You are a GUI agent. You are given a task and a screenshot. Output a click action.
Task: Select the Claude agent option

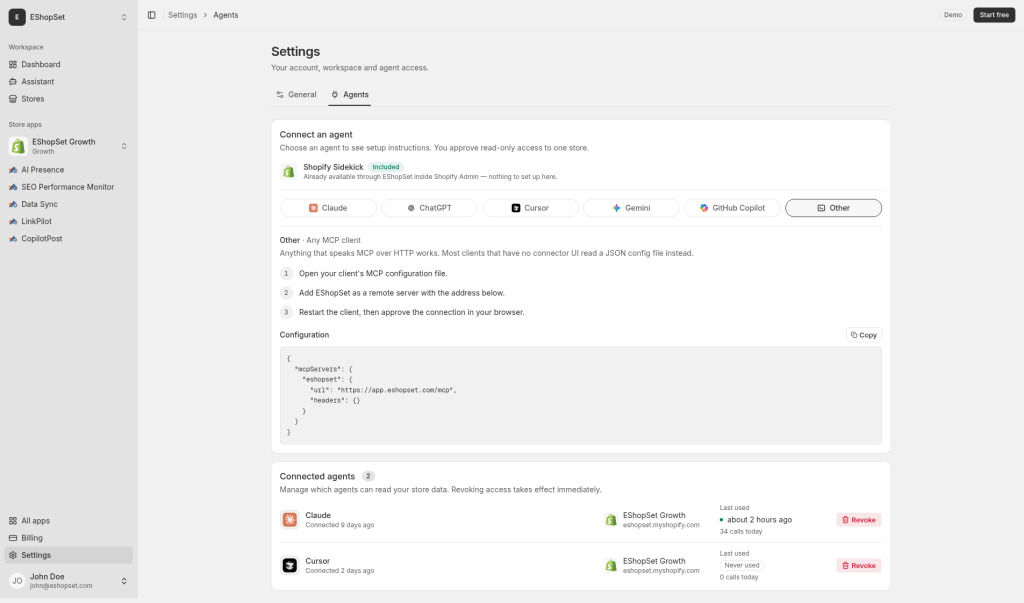point(328,208)
